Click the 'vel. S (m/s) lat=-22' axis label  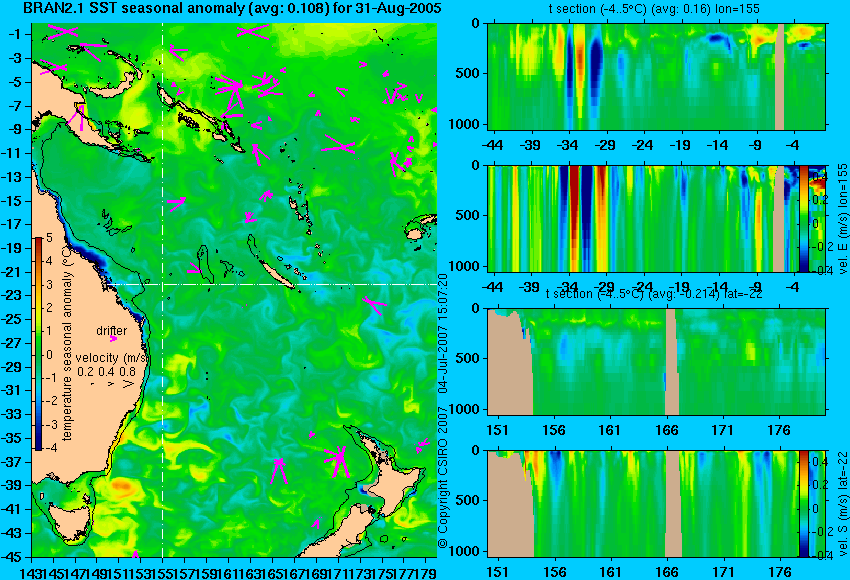[843, 504]
